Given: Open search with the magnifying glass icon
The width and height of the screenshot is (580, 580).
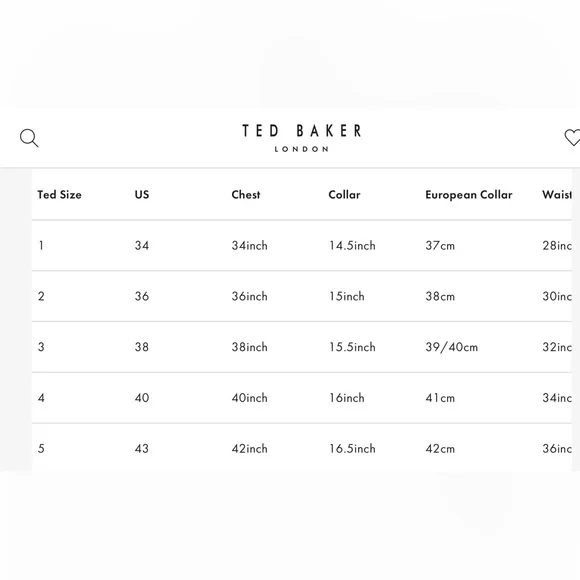Looking at the screenshot, I should [29, 138].
